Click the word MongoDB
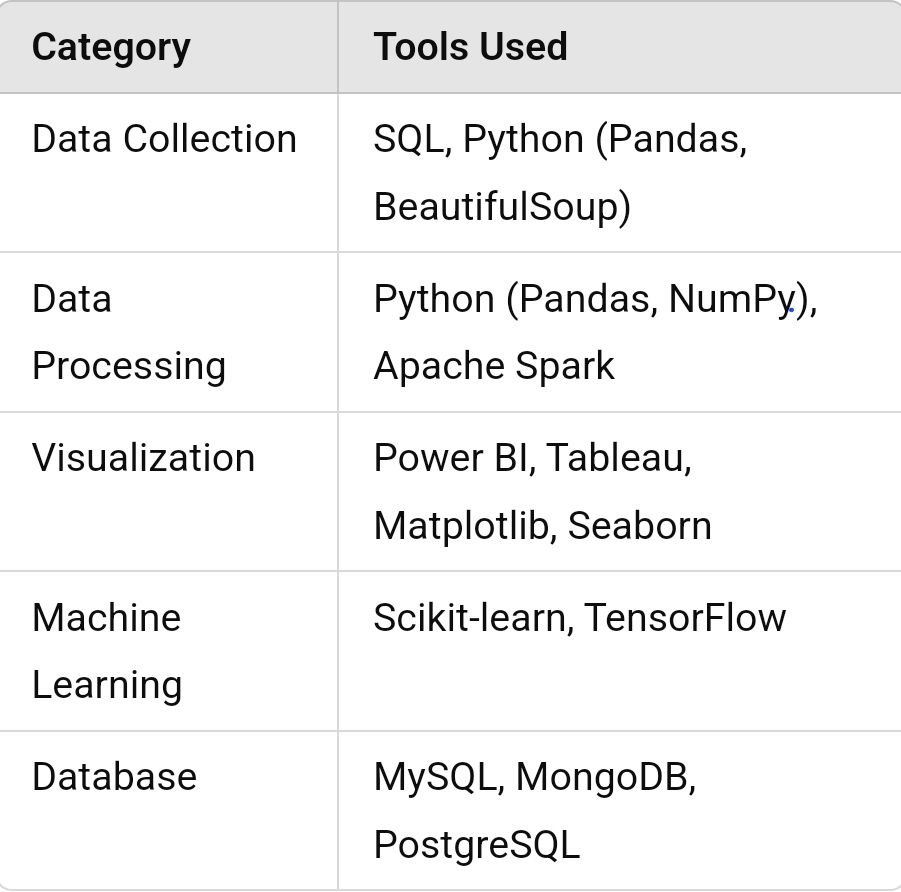Image resolution: width=901 pixels, height=892 pixels. coord(604,777)
